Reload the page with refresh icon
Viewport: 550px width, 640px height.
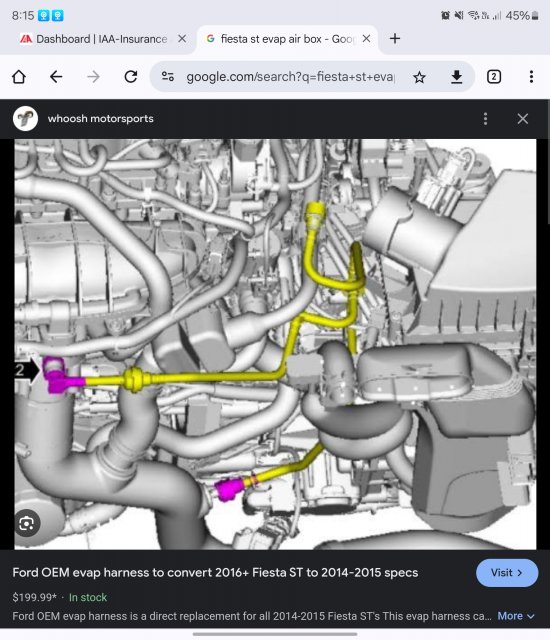(131, 77)
